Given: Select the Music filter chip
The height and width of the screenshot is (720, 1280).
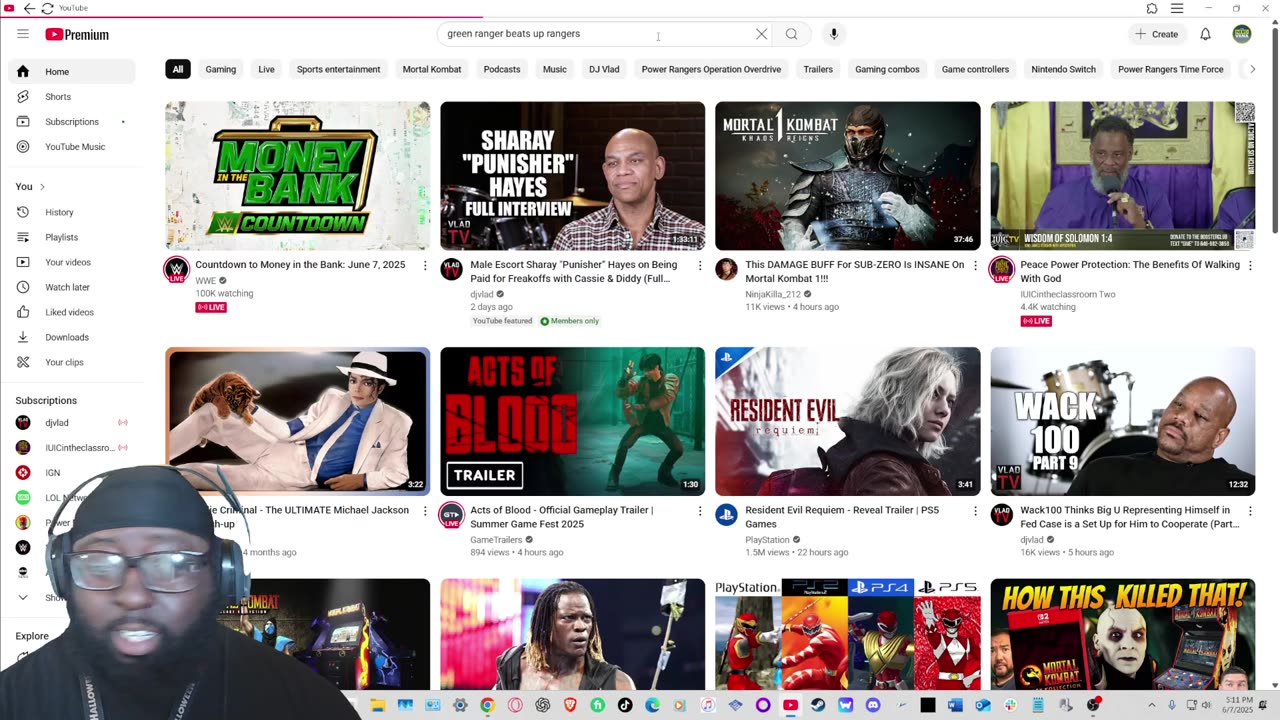Looking at the screenshot, I should (555, 69).
